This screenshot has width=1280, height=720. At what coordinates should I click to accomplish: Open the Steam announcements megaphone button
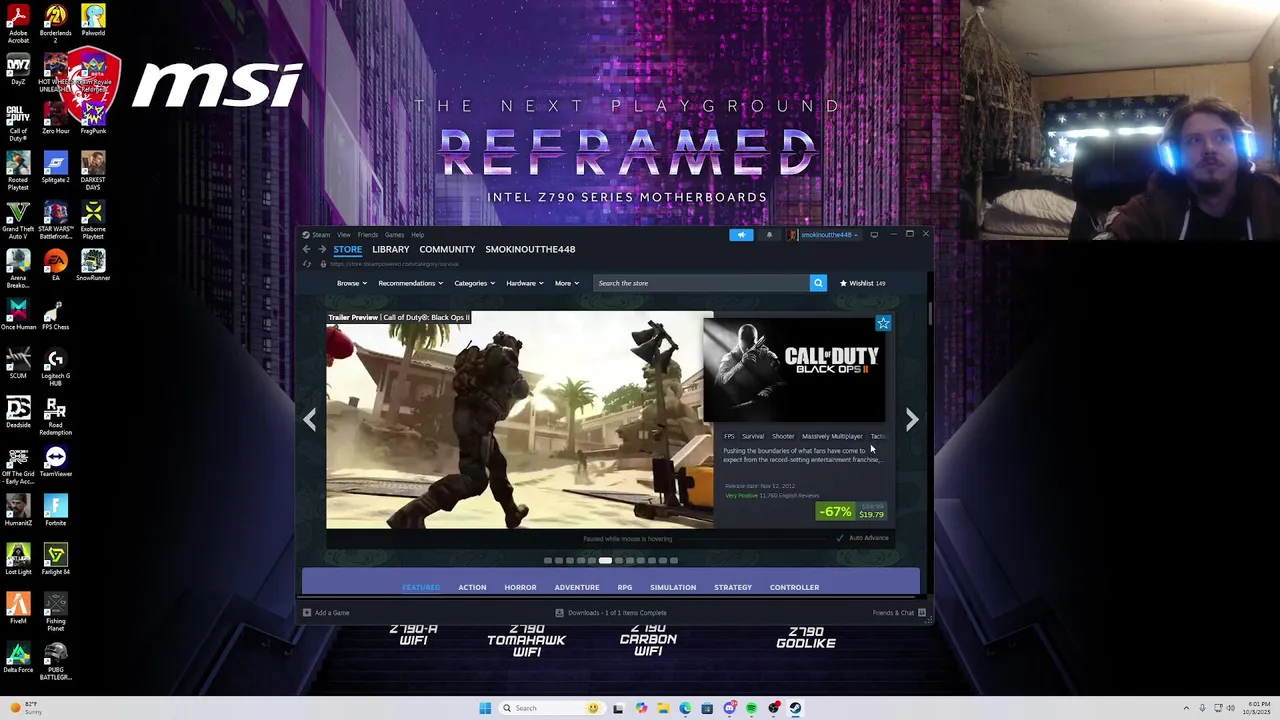tap(741, 235)
